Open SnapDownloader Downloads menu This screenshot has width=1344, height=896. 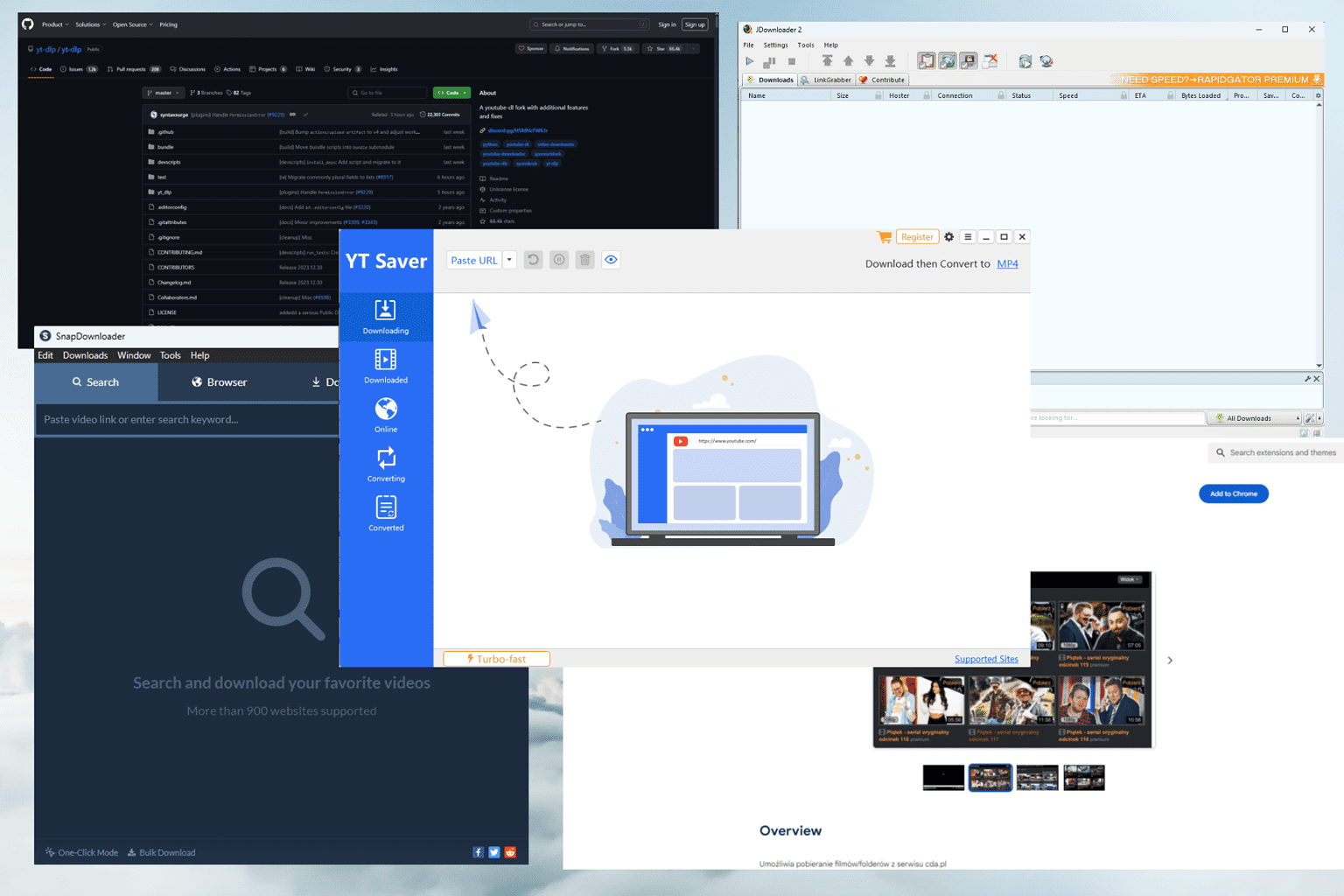point(85,355)
